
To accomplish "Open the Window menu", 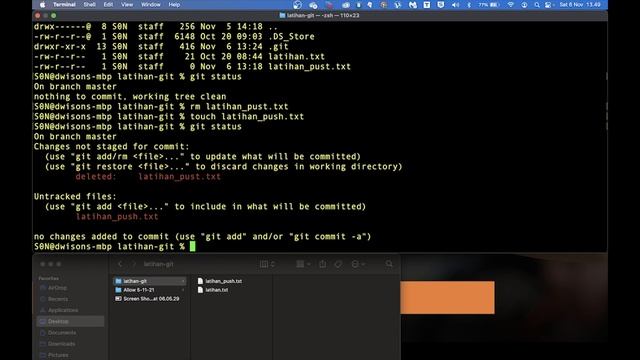I will click(x=151, y=5).
